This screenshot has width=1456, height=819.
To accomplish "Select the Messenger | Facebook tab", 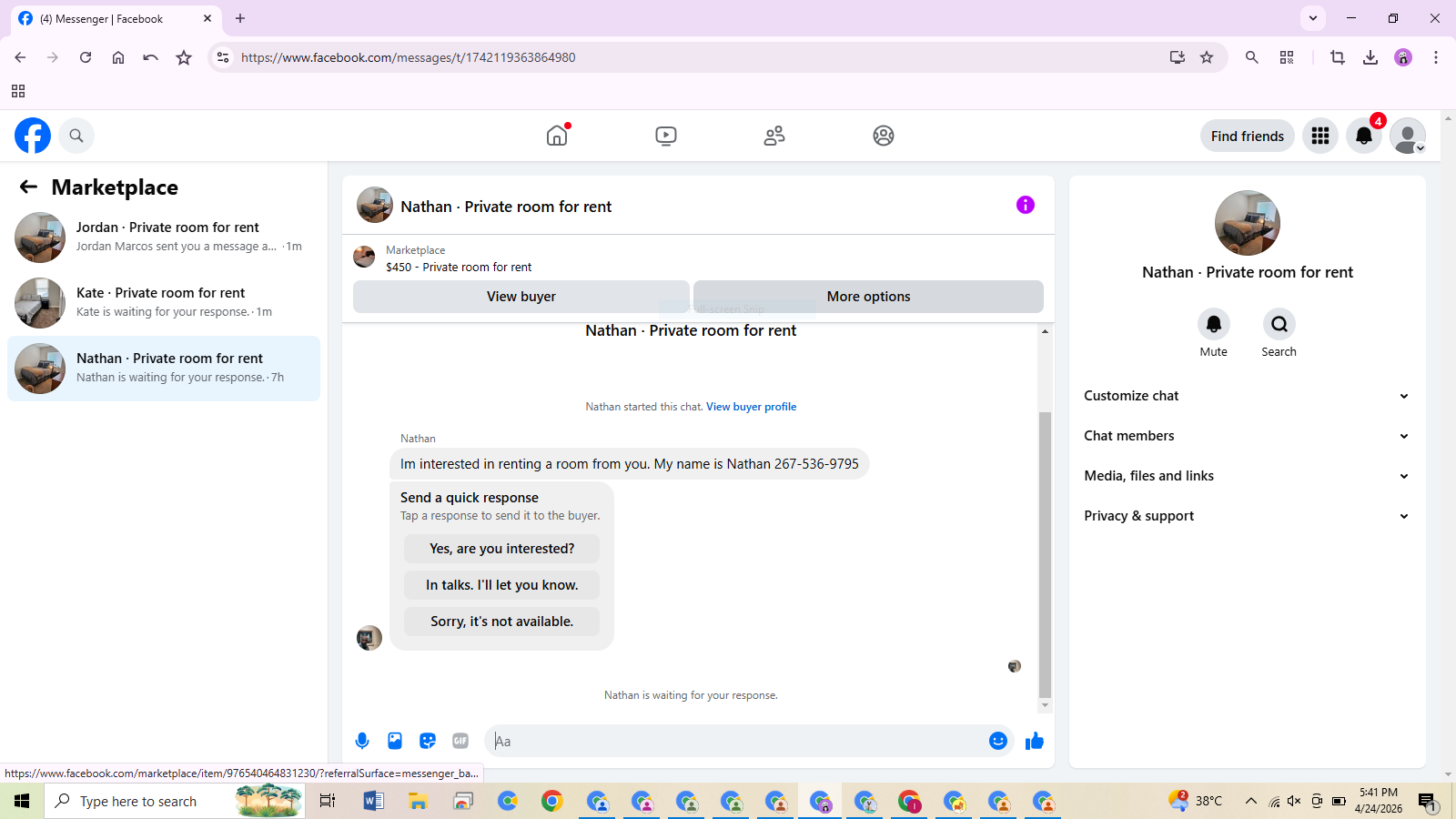I will pyautogui.click(x=116, y=18).
